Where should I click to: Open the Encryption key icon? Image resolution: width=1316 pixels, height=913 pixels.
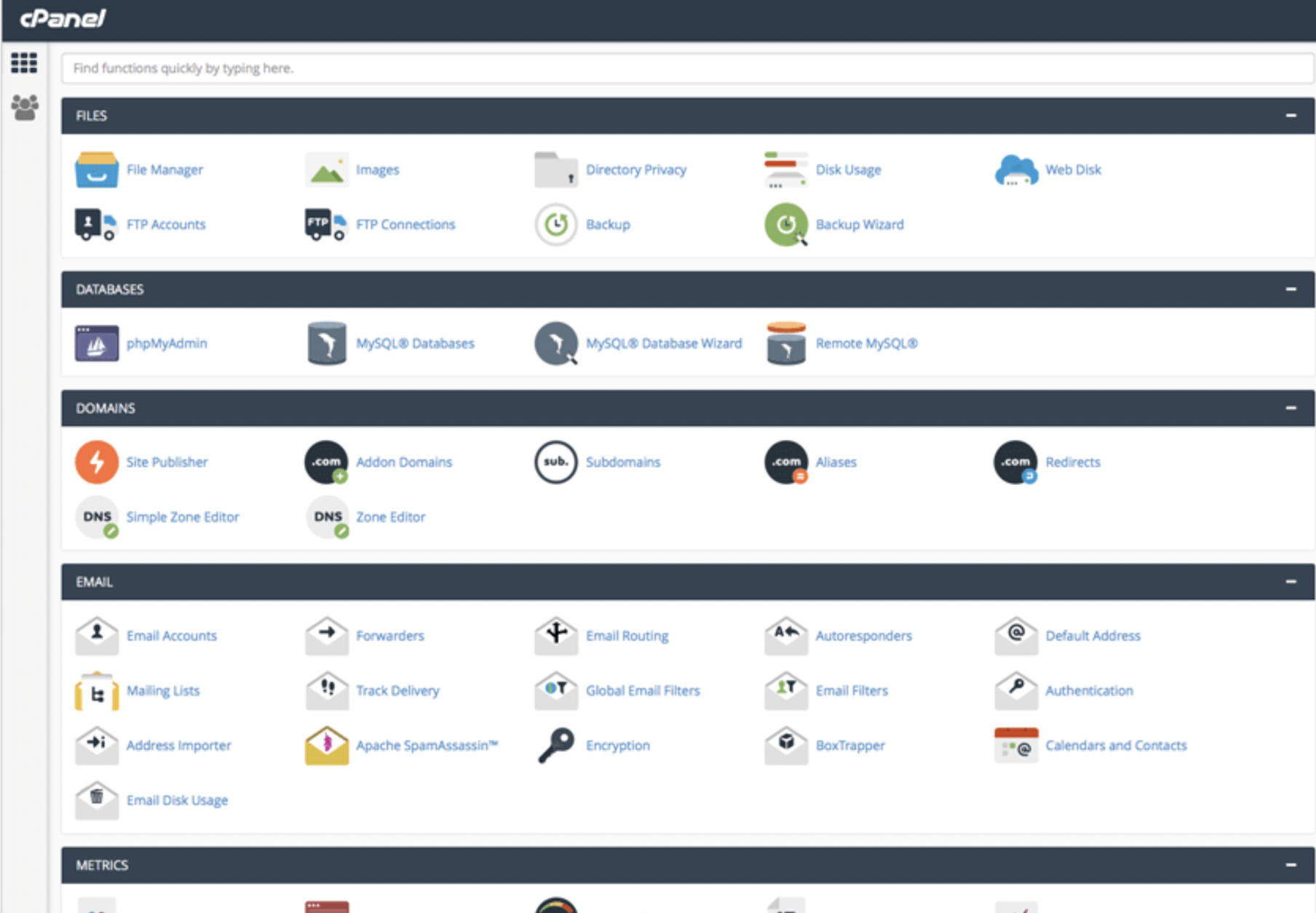point(555,745)
